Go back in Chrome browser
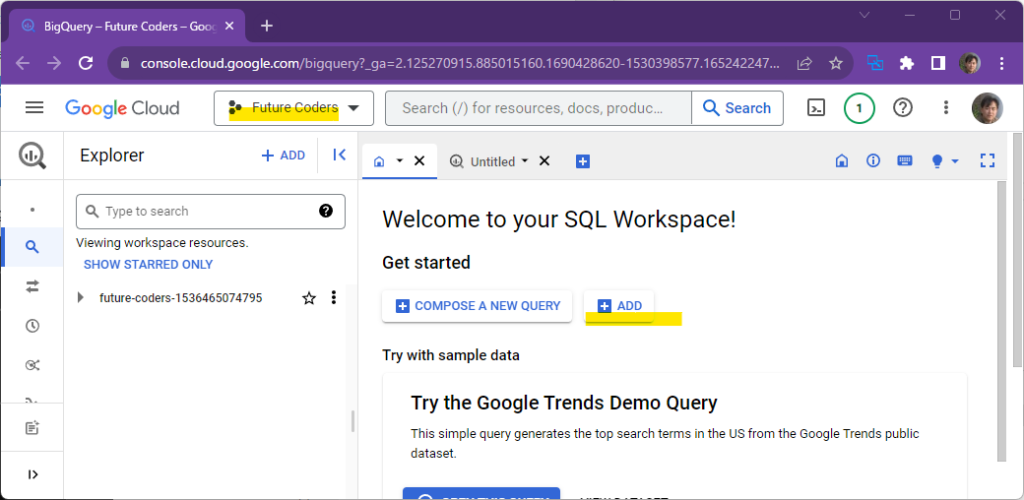The width and height of the screenshot is (1024, 500). point(22,63)
